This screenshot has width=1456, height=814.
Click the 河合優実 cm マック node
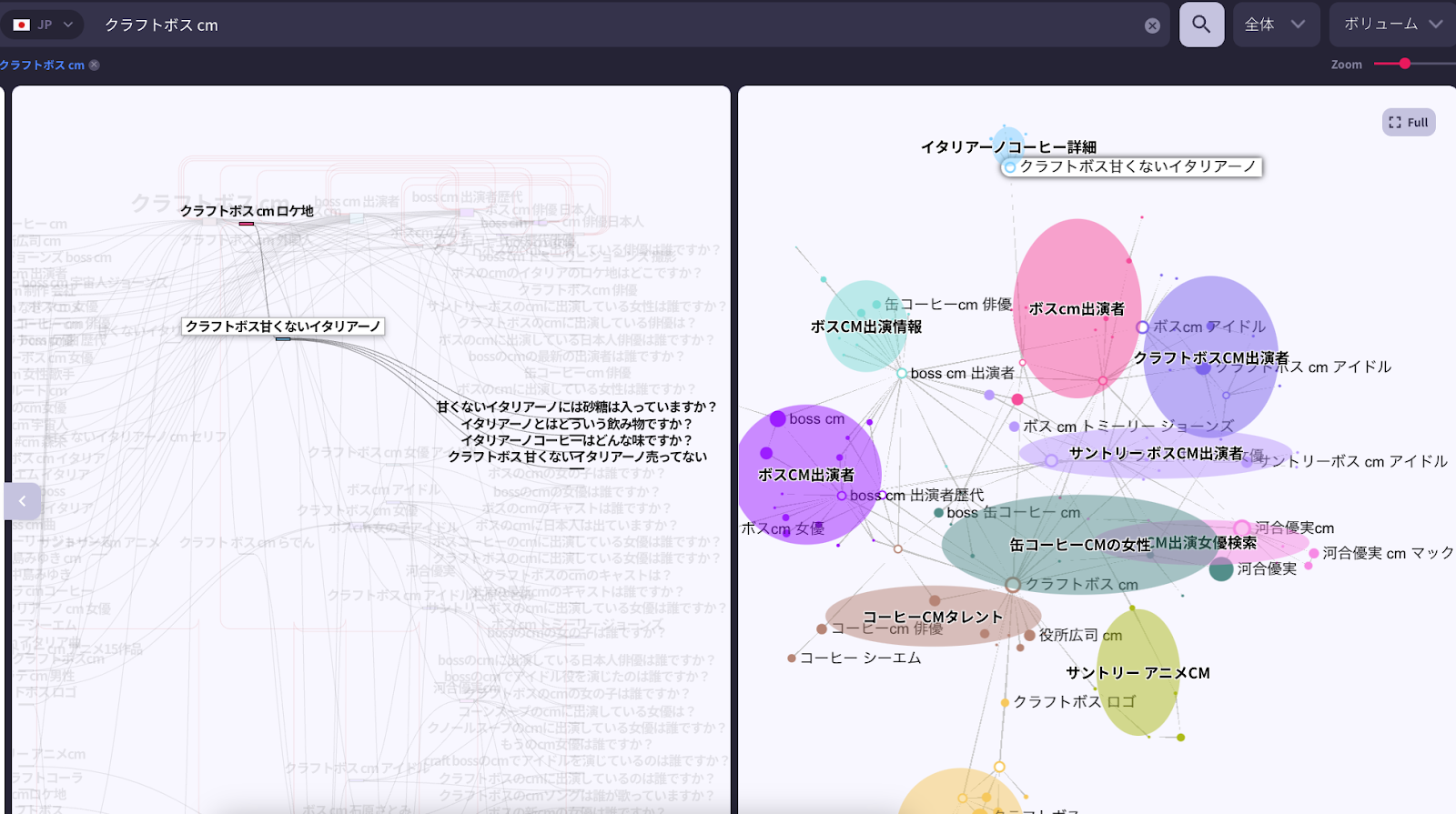(1382, 553)
